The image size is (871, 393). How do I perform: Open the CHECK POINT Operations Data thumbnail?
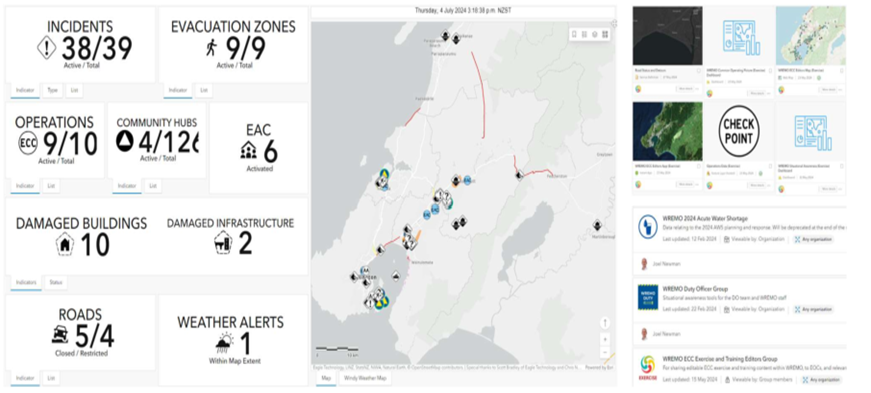click(739, 131)
